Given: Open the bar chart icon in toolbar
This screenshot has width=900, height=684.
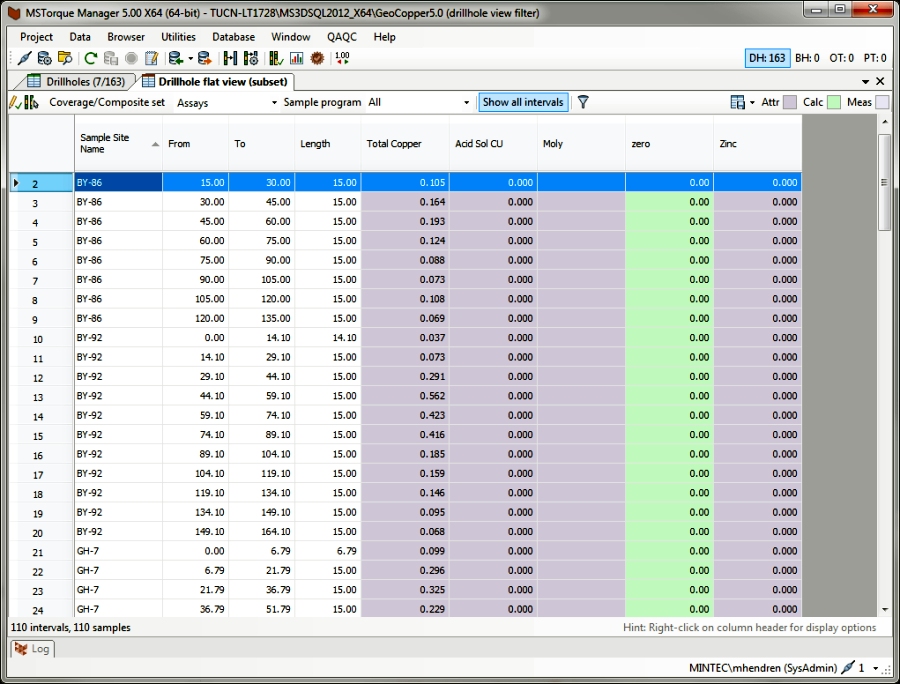Looking at the screenshot, I should 296,58.
